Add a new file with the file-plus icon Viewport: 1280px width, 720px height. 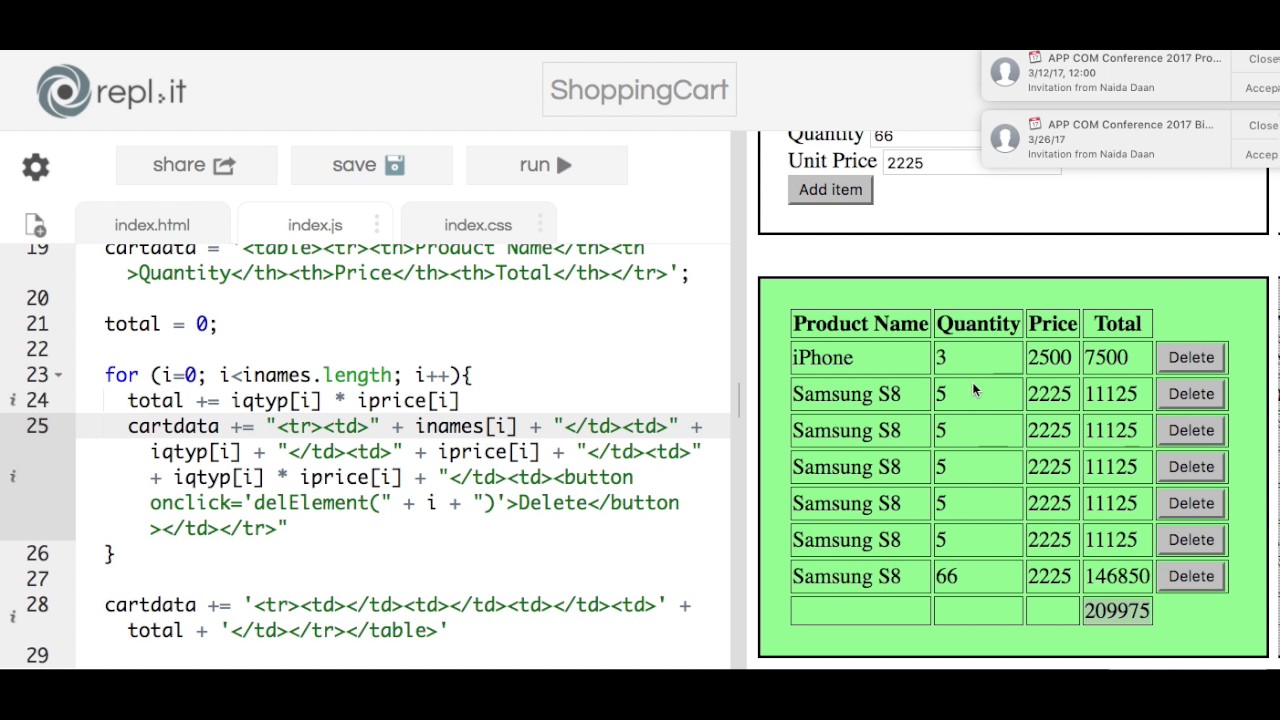point(35,225)
